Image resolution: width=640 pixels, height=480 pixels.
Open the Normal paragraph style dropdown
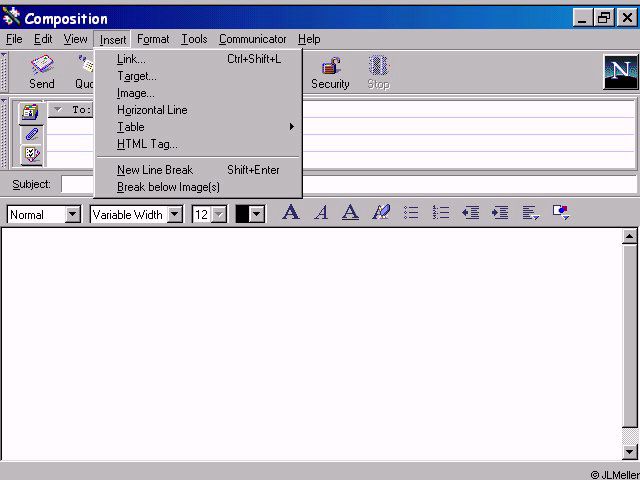coord(73,214)
